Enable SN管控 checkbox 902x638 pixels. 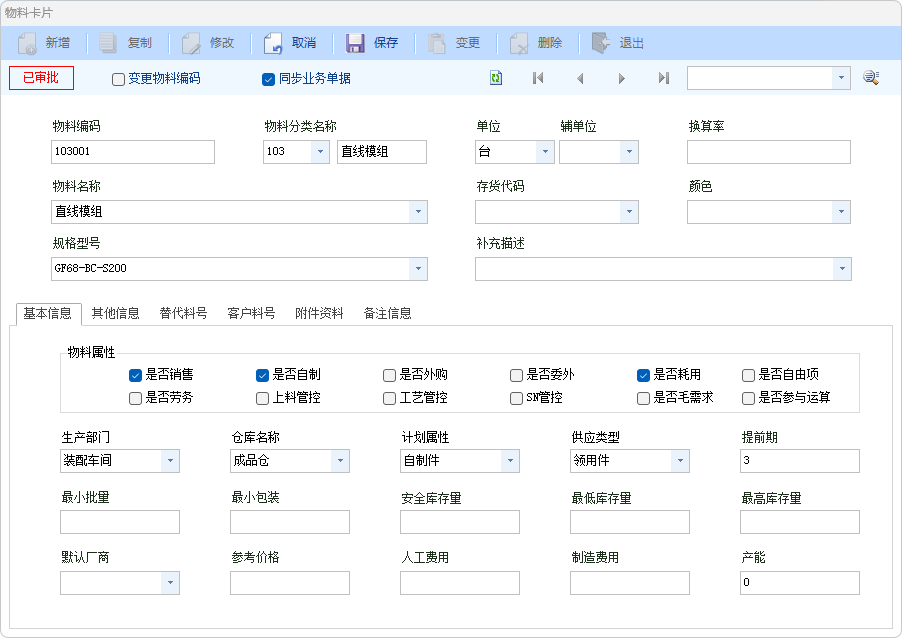pos(517,398)
